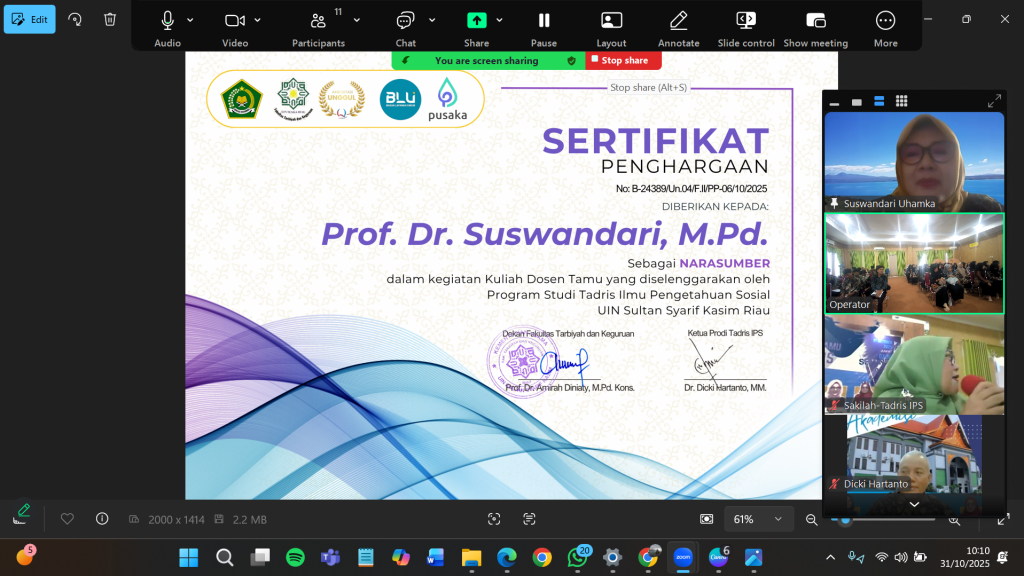Expand more participants with down chevron
The height and width of the screenshot is (576, 1024).
[x=913, y=505]
